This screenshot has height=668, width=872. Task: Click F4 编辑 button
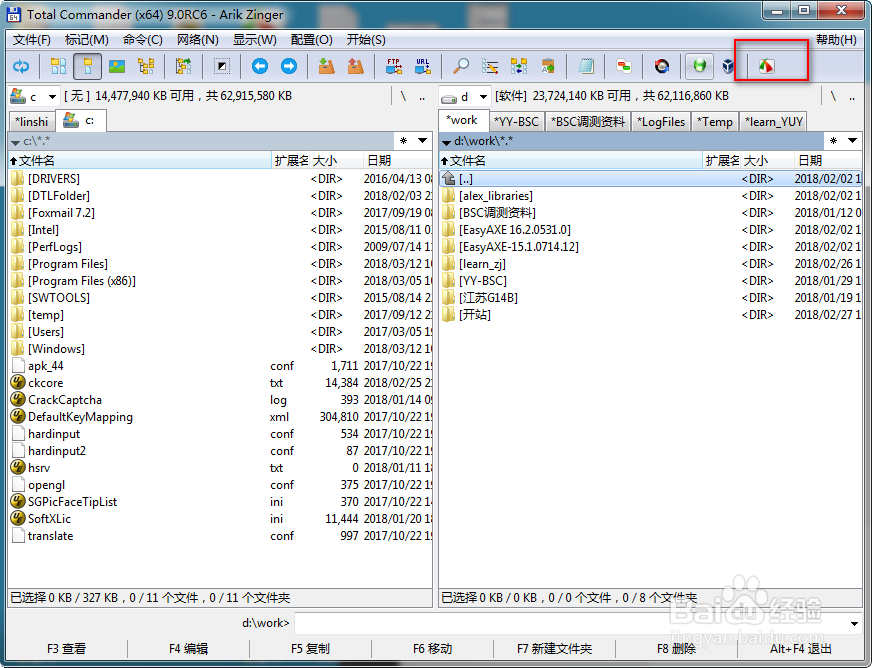tap(189, 649)
